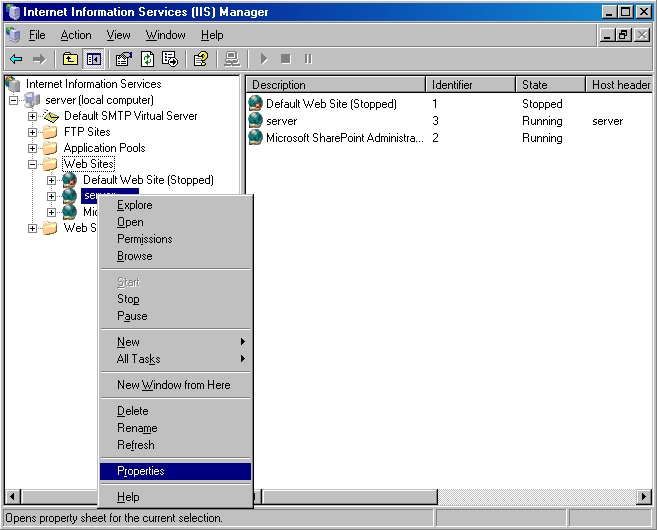Choose Permissions in the context menu
This screenshot has width=657, height=530.
tap(175, 239)
